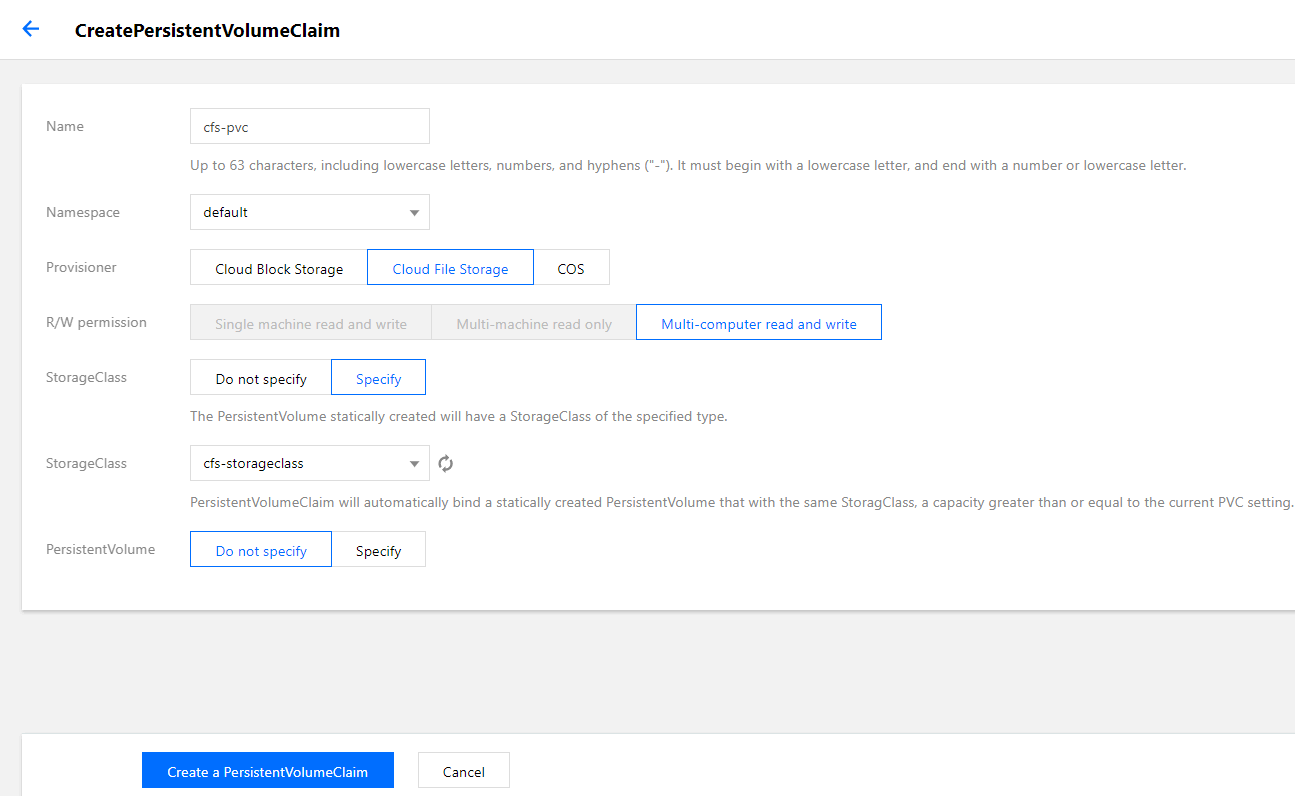The width and height of the screenshot is (1295, 796).
Task: Set StorageClass option to Specify
Action: click(378, 378)
